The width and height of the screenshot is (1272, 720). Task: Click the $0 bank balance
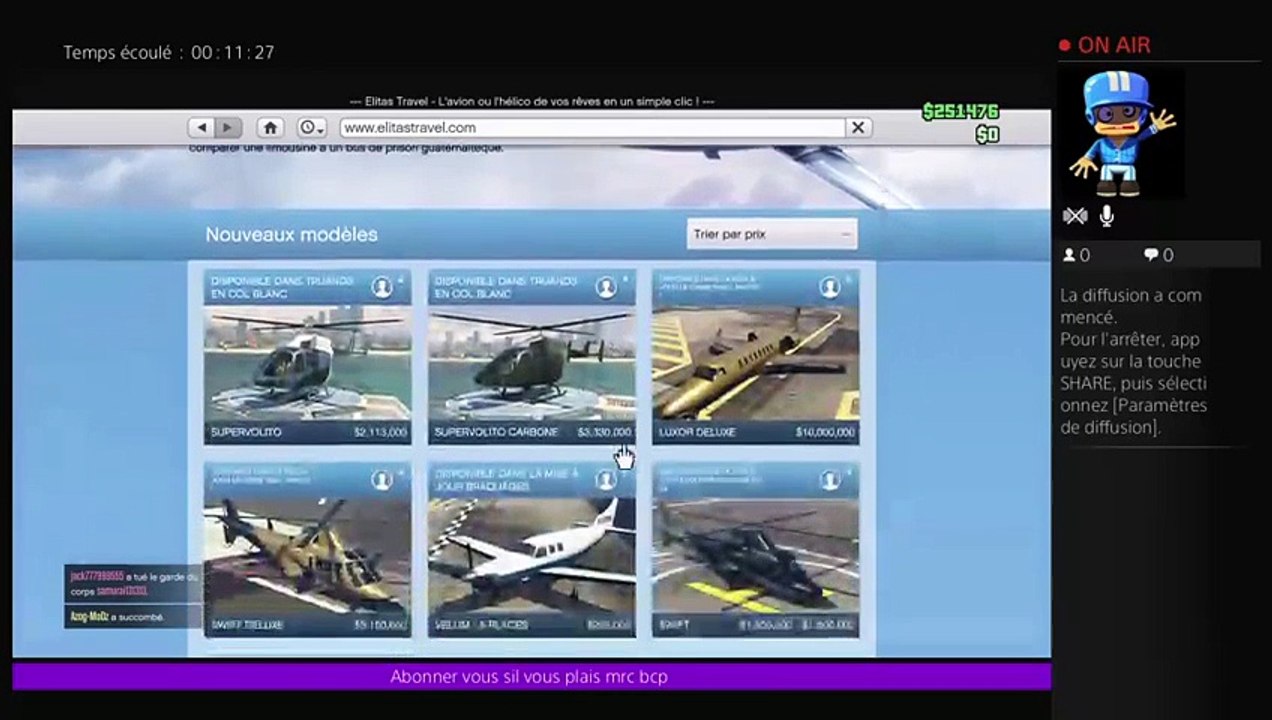(987, 134)
